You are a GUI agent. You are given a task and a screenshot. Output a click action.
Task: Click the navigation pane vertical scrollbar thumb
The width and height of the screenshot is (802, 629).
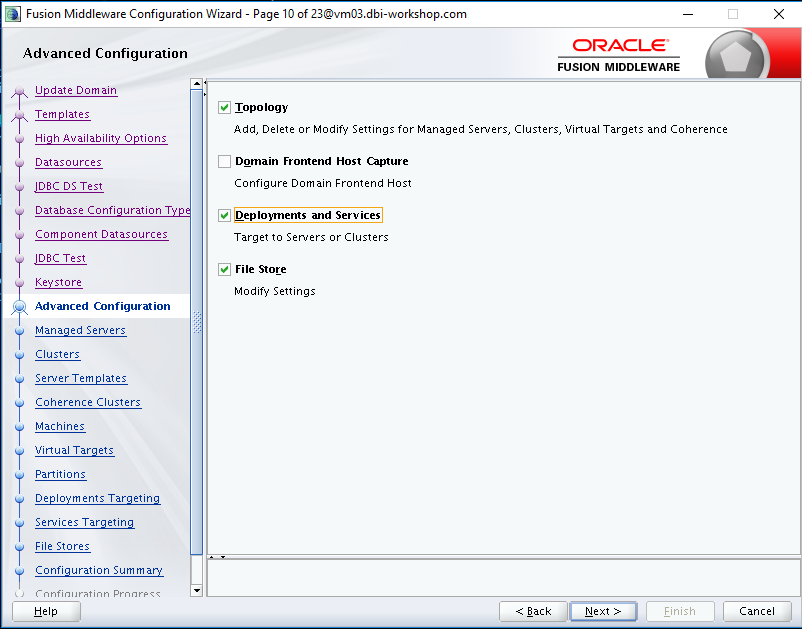click(196, 322)
